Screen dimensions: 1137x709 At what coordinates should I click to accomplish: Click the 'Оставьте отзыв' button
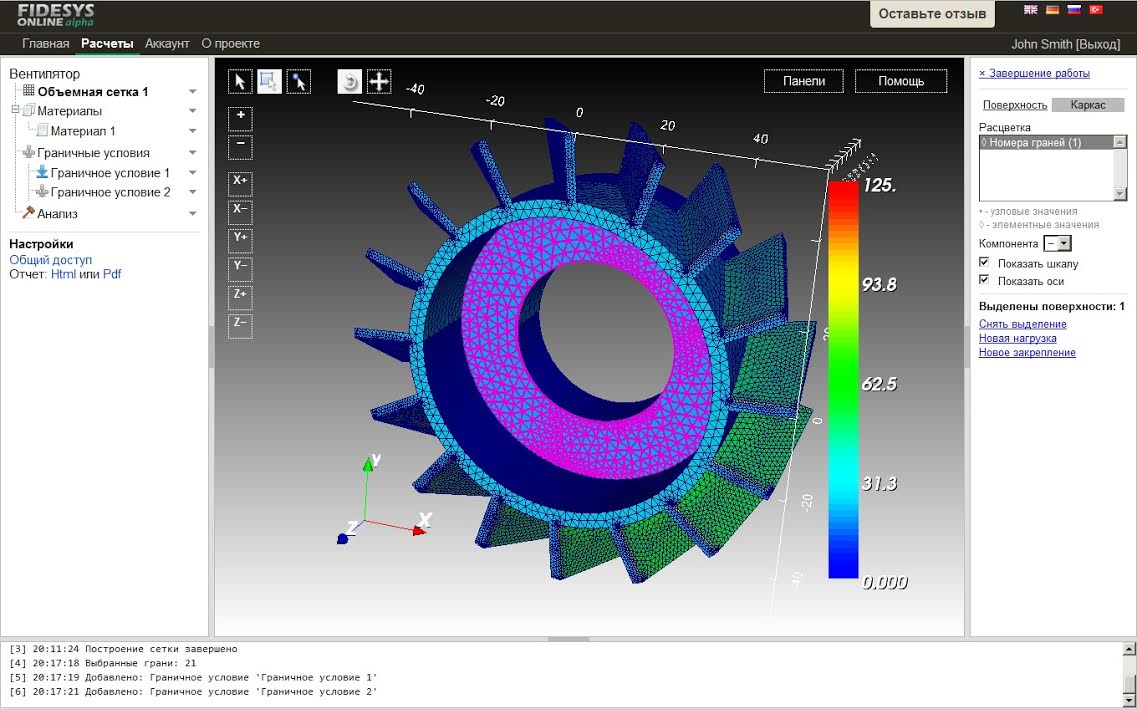coord(932,14)
